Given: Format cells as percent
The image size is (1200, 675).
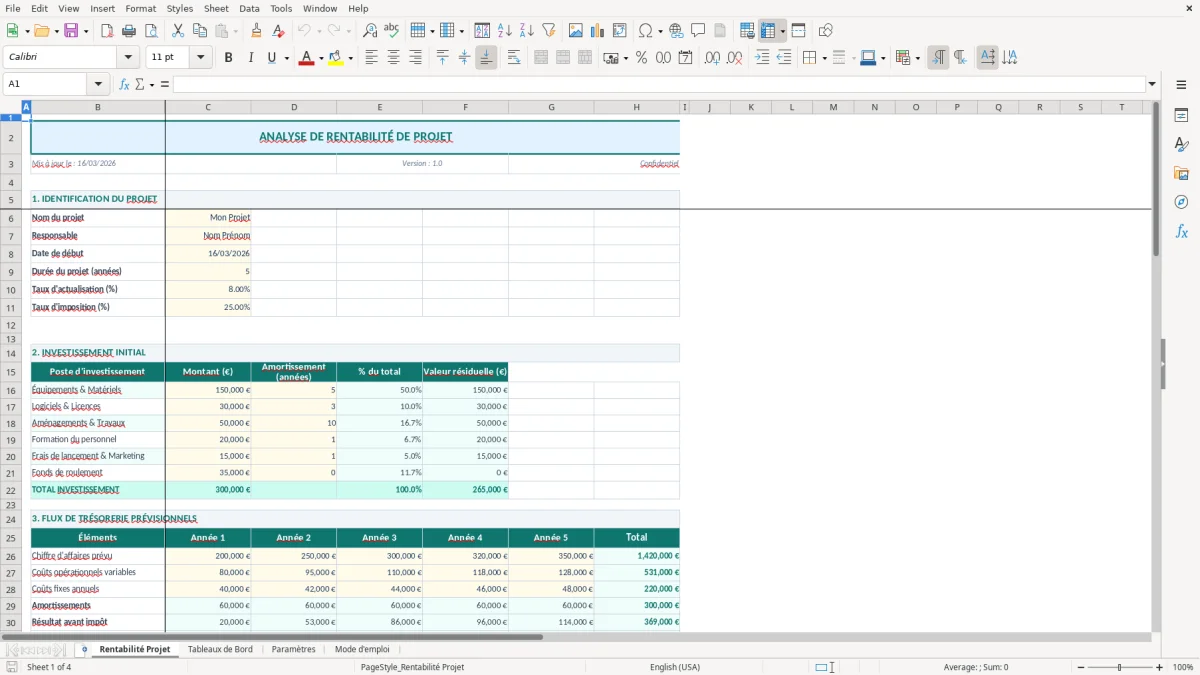Looking at the screenshot, I should (x=642, y=58).
